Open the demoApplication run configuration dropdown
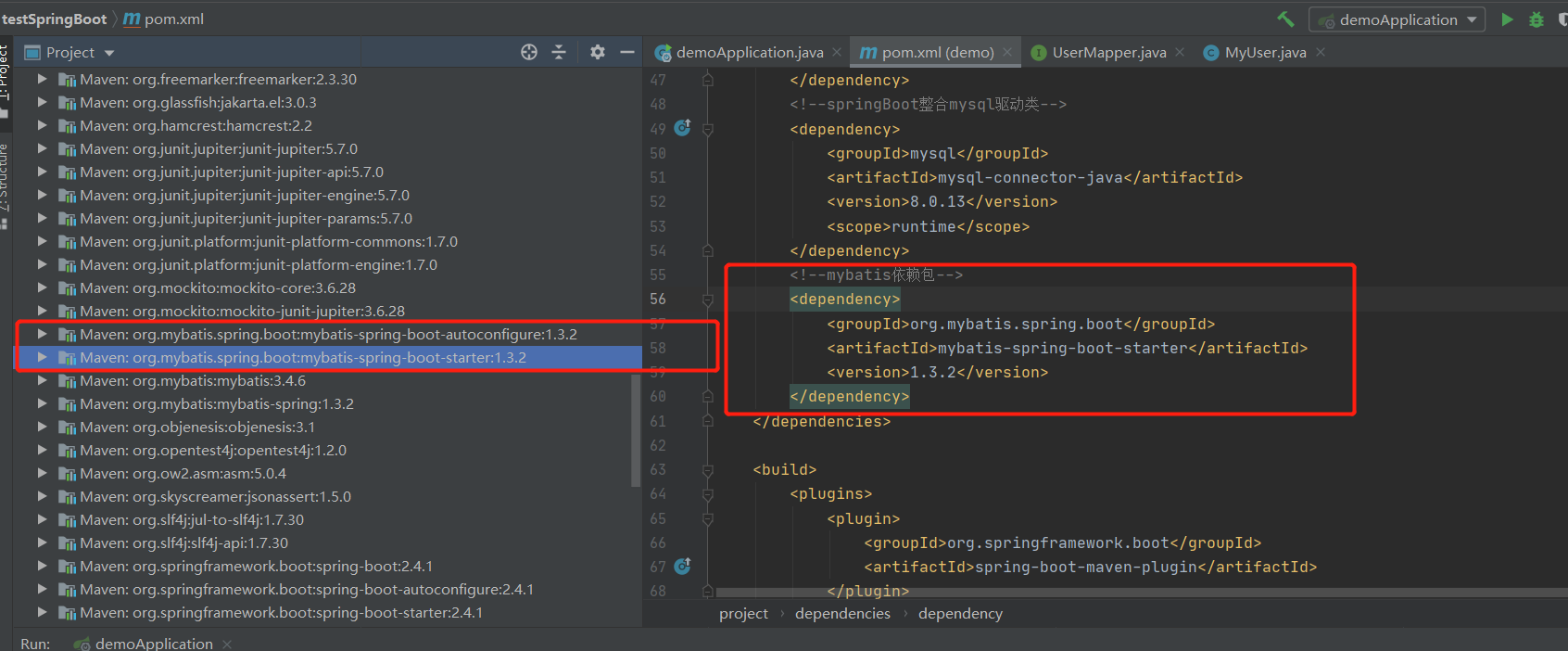Viewport: 1568px width, 651px height. (x=1397, y=19)
